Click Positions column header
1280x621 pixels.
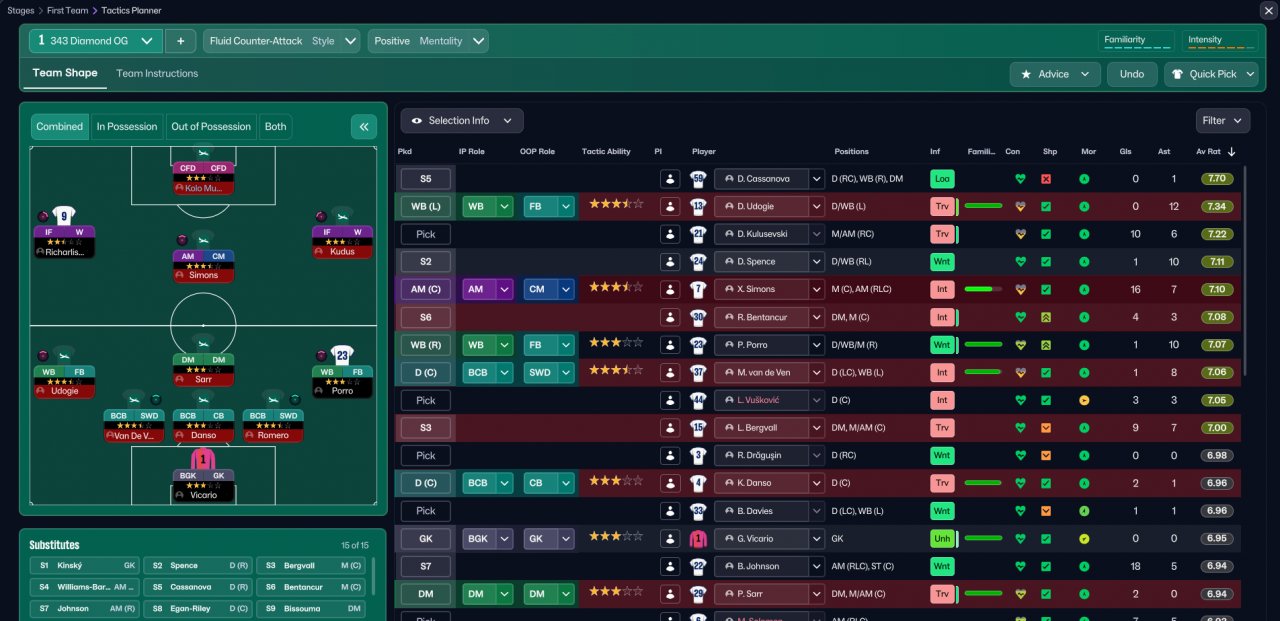click(x=852, y=152)
